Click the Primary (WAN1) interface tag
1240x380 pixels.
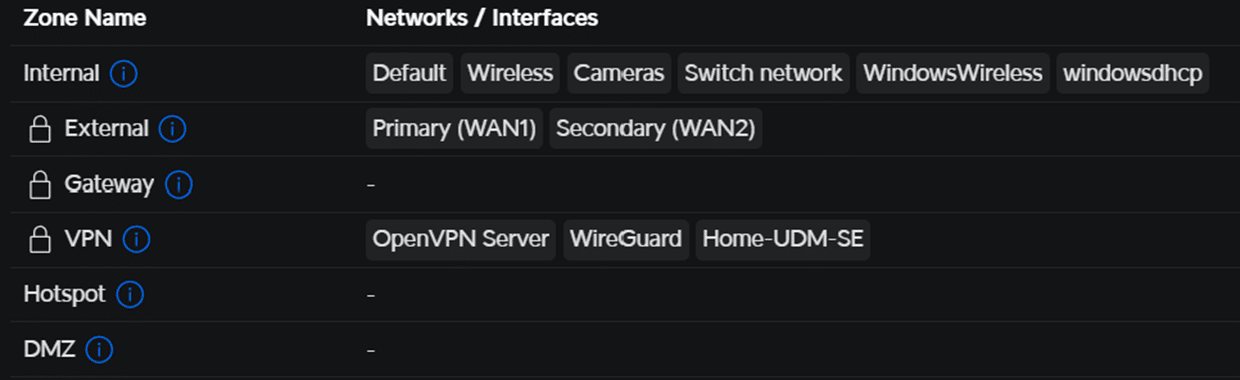pos(454,129)
